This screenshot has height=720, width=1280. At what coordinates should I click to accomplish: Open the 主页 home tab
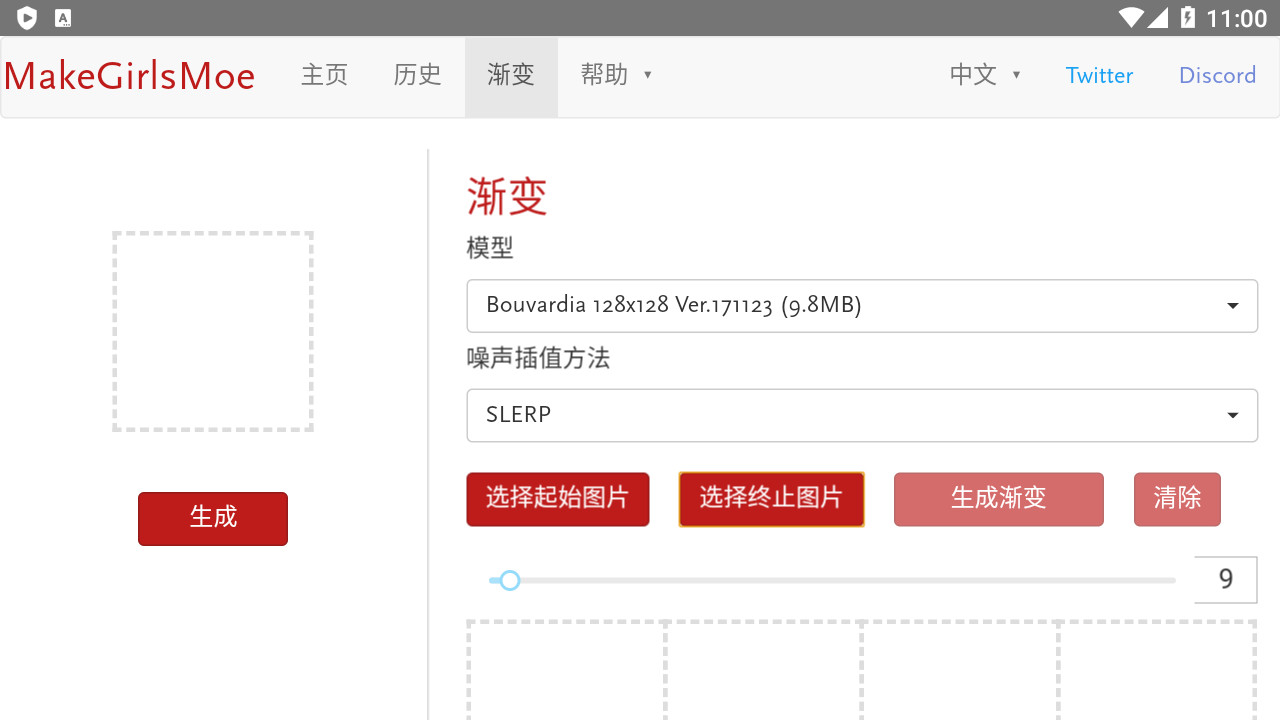324,76
